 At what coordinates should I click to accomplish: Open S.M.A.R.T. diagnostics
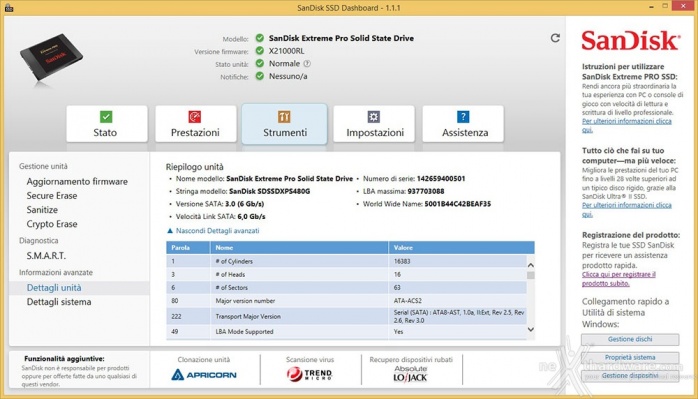[46, 256]
